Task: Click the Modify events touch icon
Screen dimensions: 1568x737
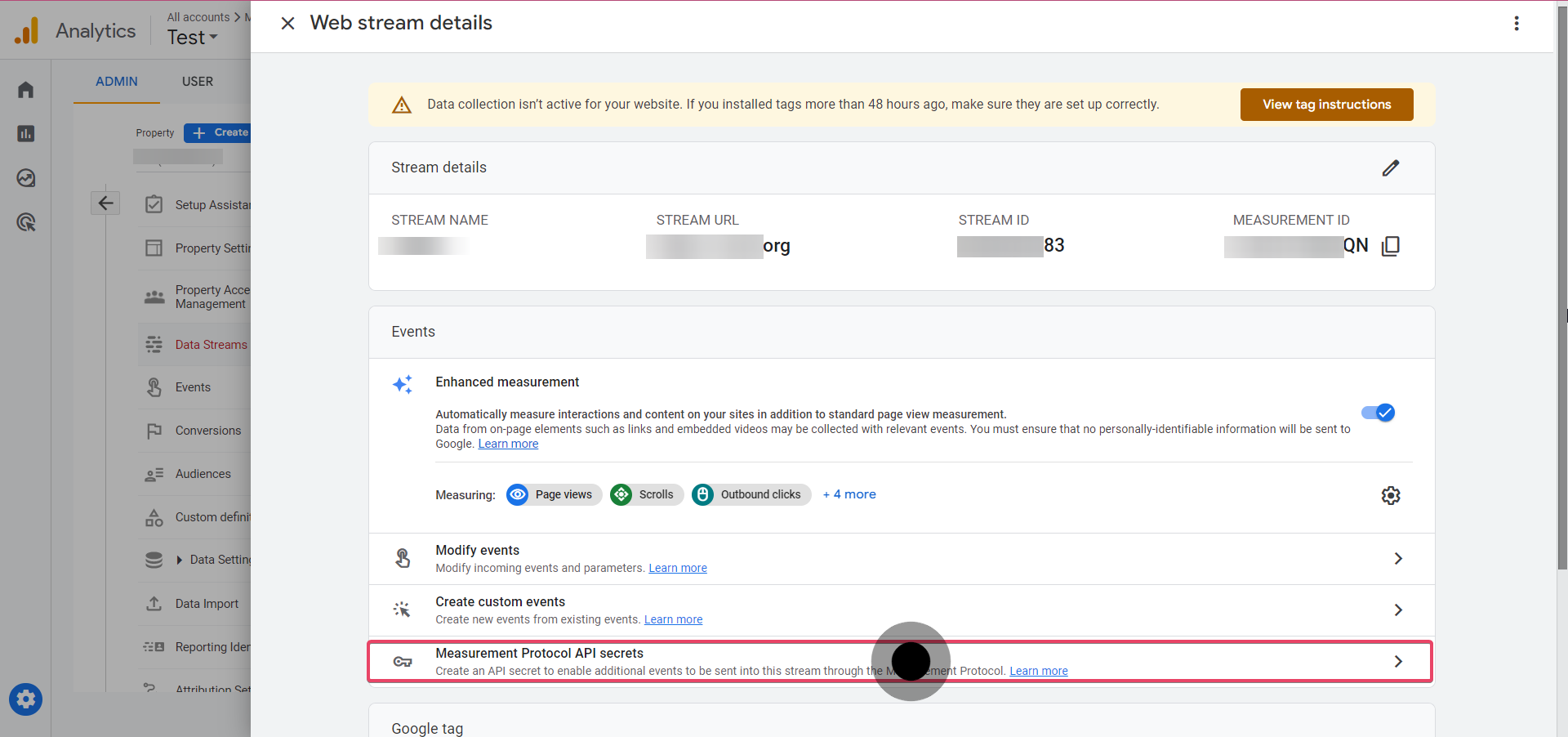Action: click(403, 559)
